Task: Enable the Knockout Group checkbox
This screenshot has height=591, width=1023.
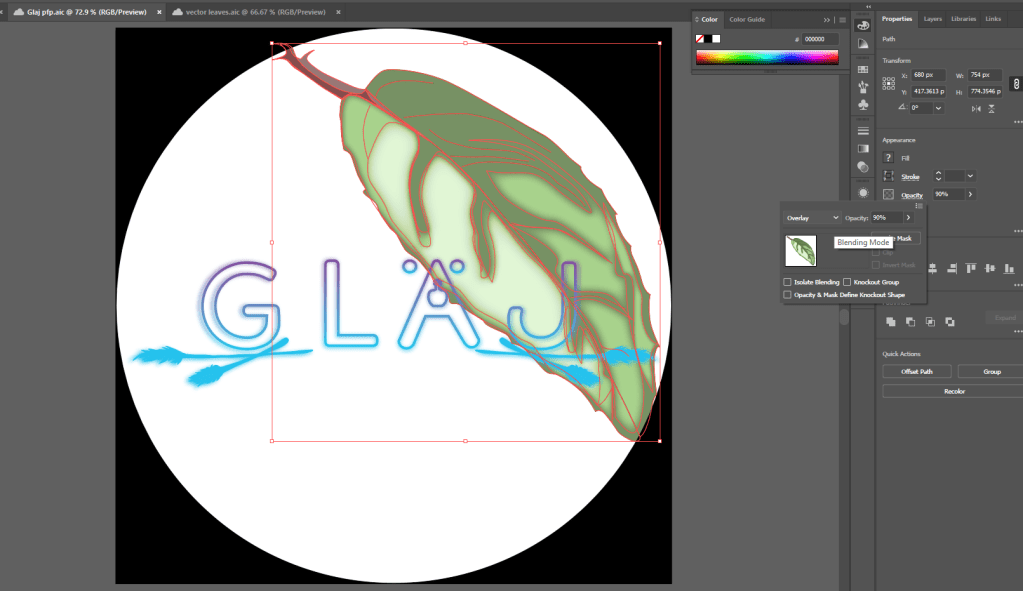Action: [x=847, y=283]
